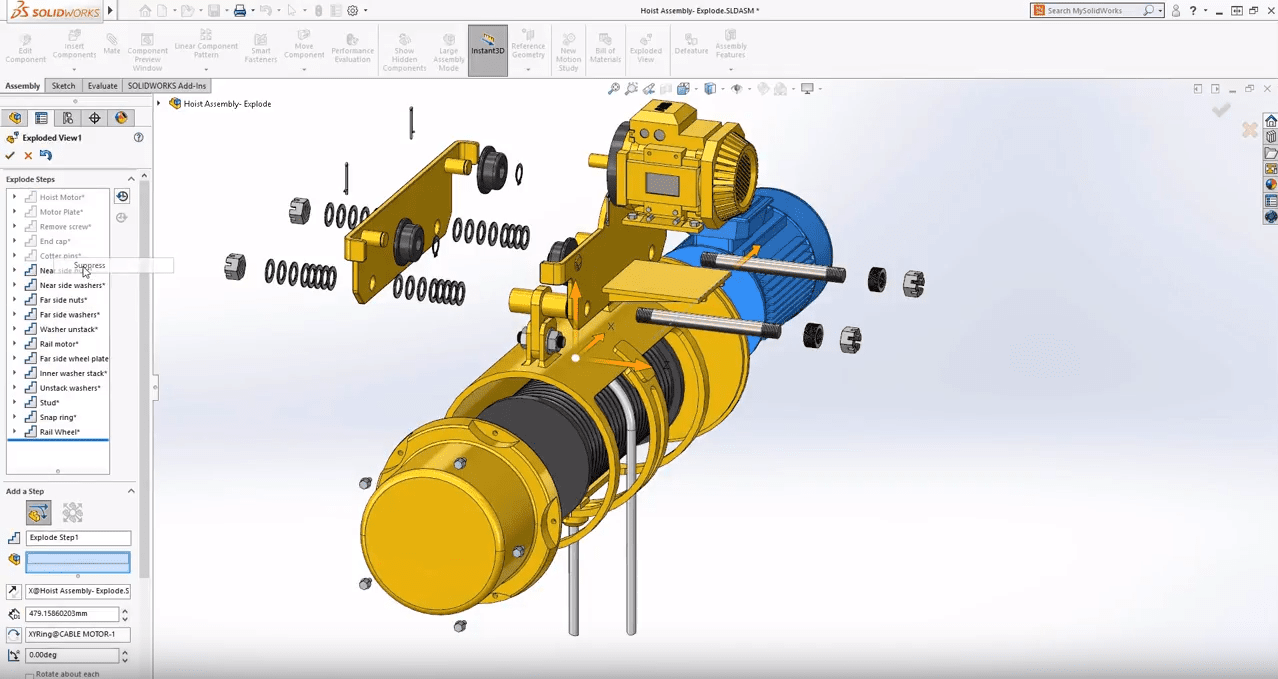Open the Reference Geometry dropdown arrow
This screenshot has width=1278, height=679.
pos(528,69)
